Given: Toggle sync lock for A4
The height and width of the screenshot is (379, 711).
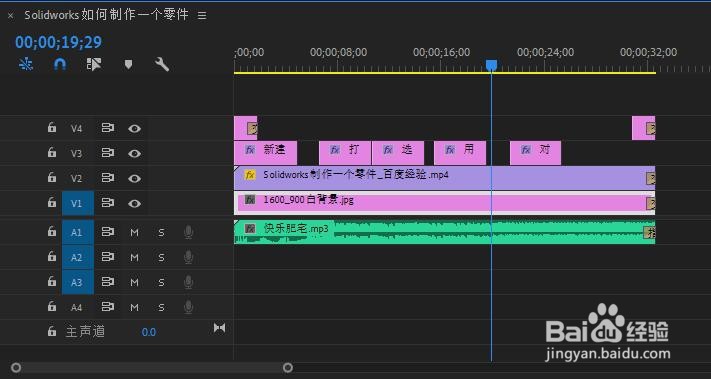Looking at the screenshot, I should point(107,307).
